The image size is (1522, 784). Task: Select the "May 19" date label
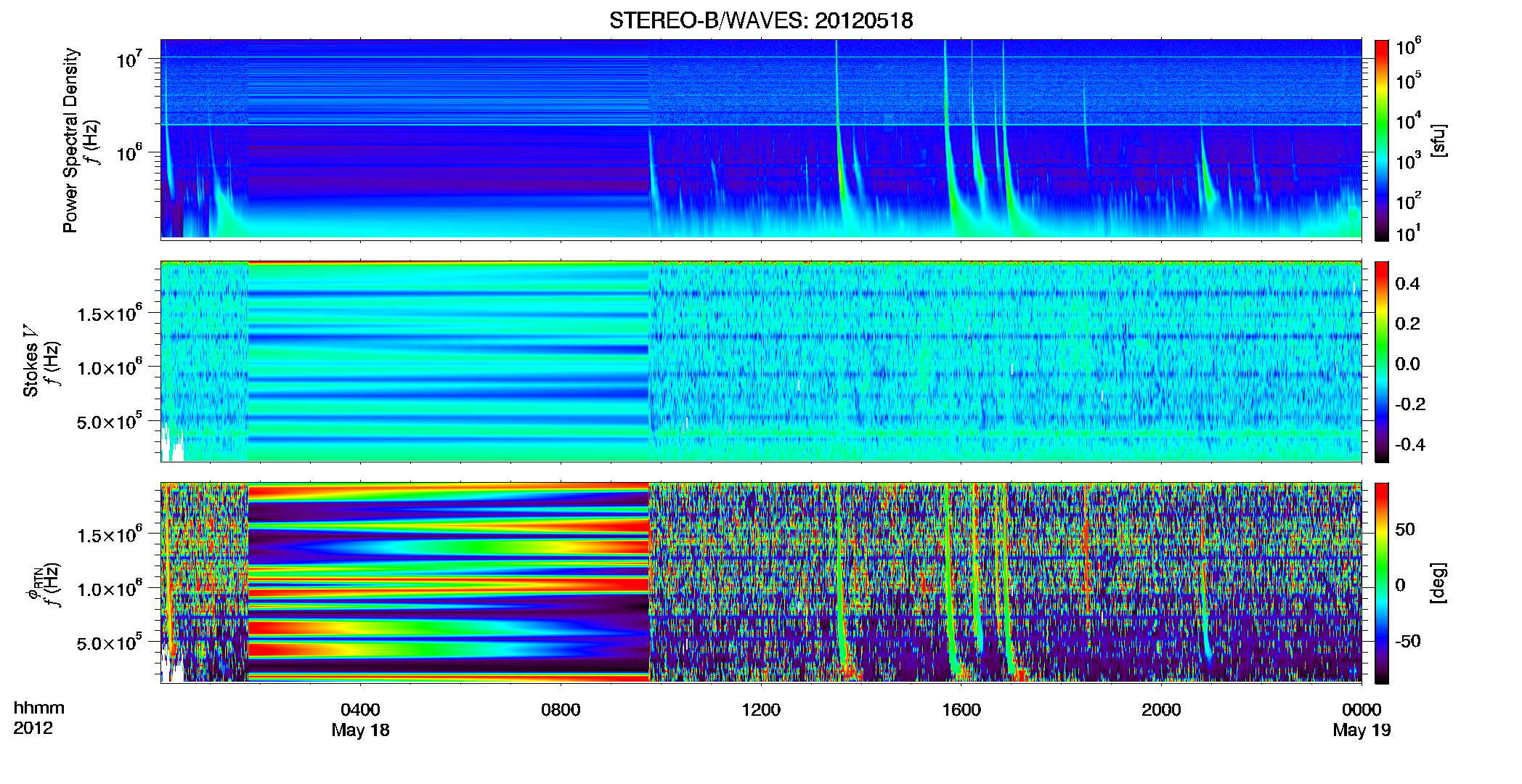pyautogui.click(x=1362, y=730)
